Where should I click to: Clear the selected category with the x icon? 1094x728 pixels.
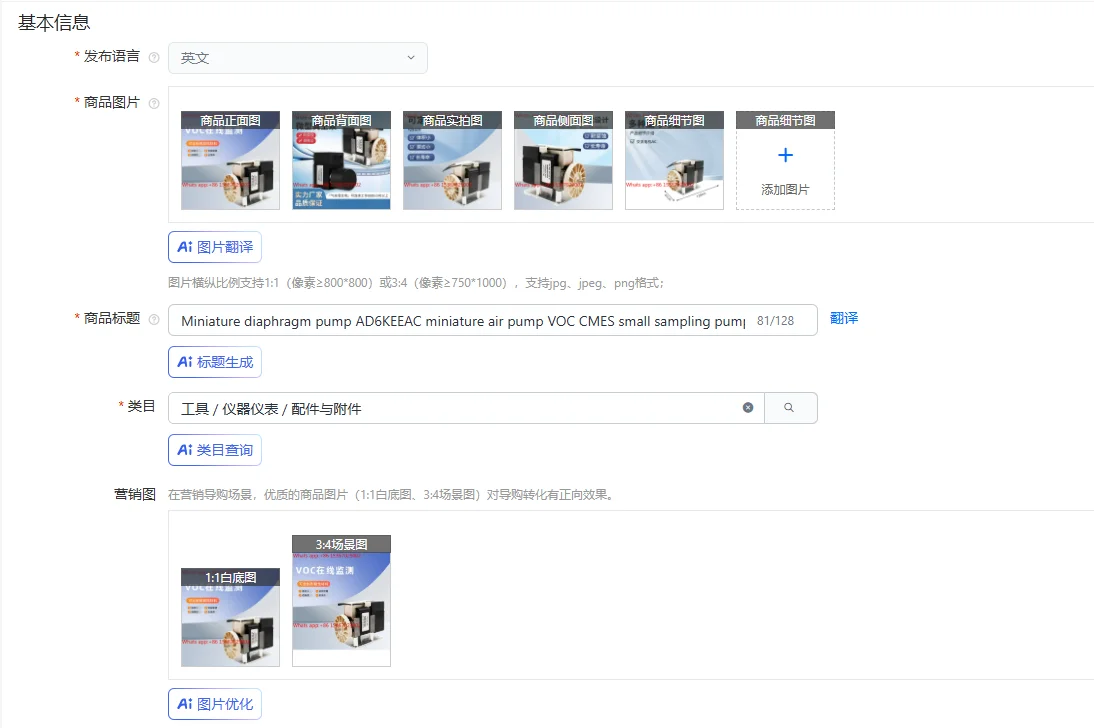[748, 408]
